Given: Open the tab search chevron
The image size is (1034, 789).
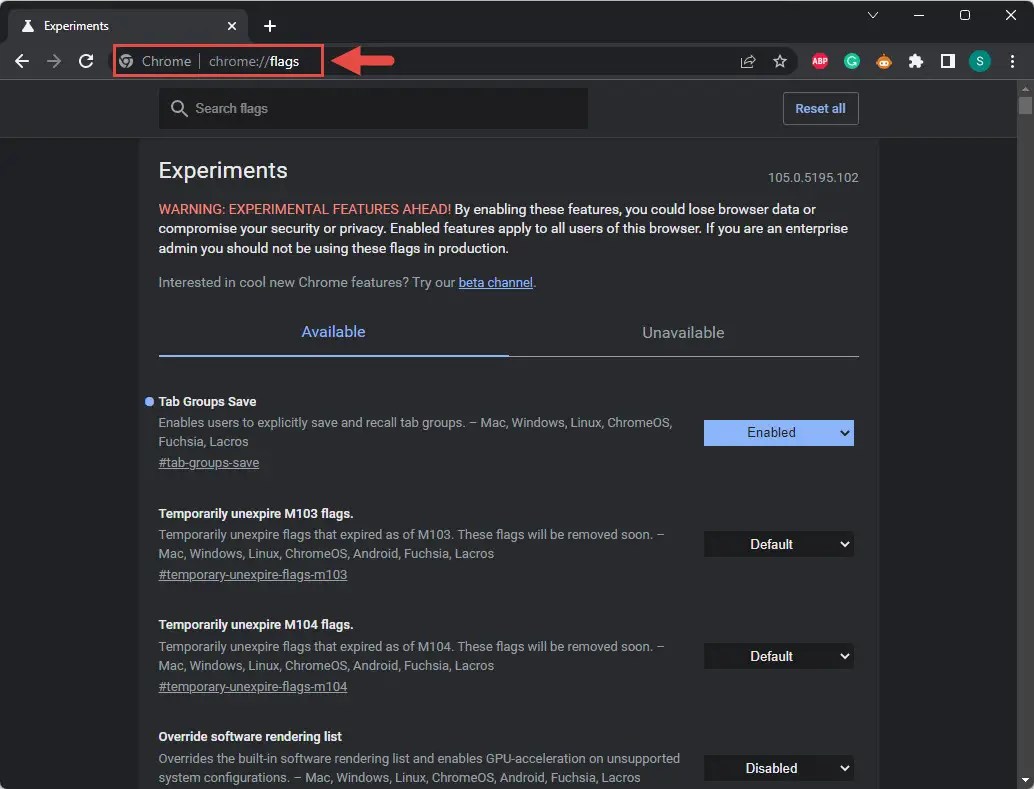Looking at the screenshot, I should 872,15.
